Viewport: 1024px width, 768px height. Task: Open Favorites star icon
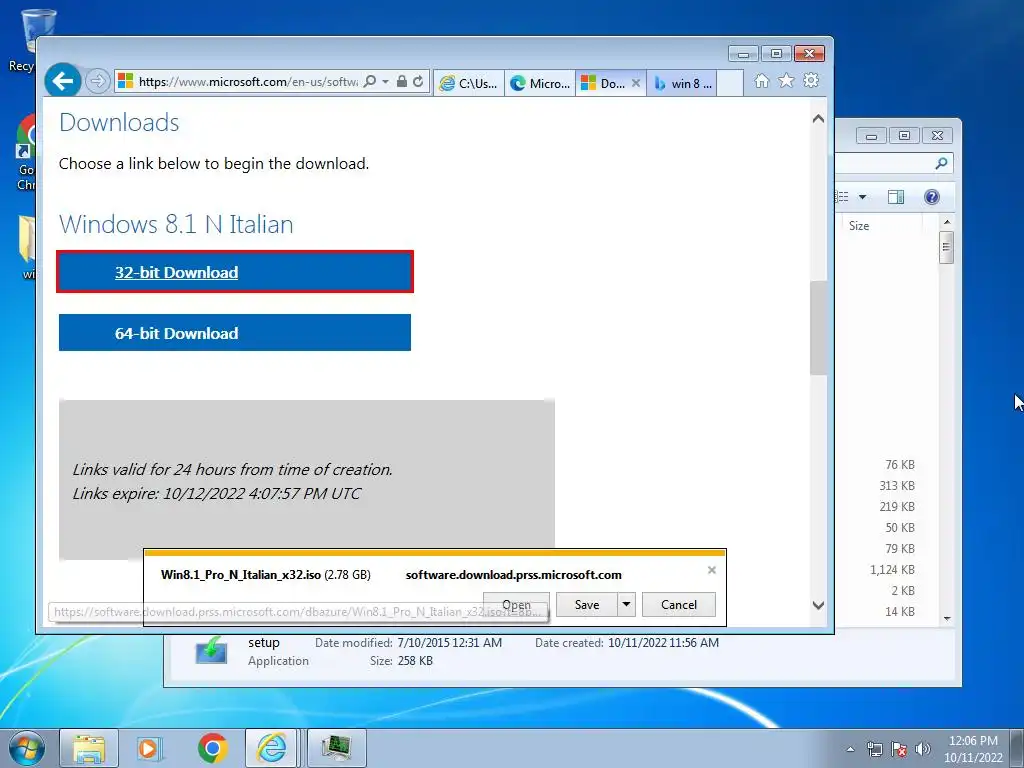(x=786, y=80)
